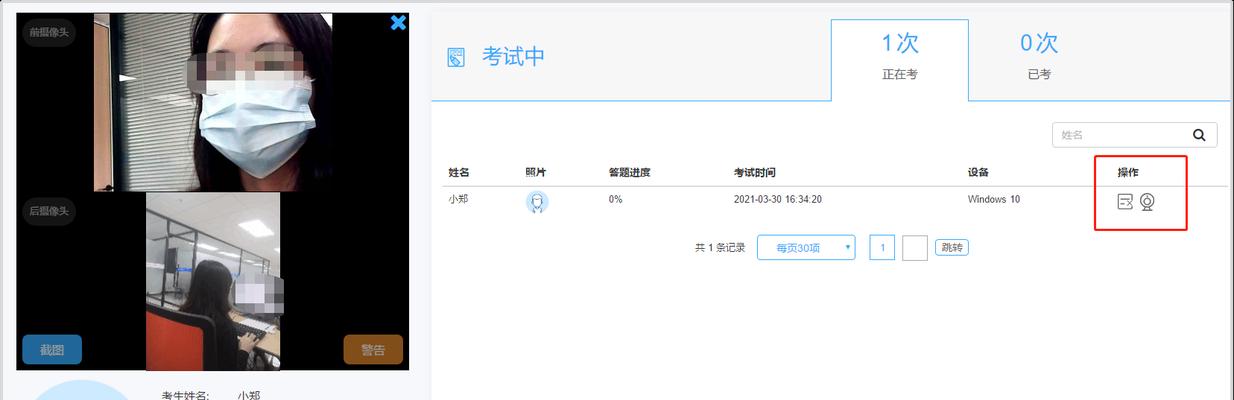
Task: Click the 考试中 header icon
Action: click(456, 57)
